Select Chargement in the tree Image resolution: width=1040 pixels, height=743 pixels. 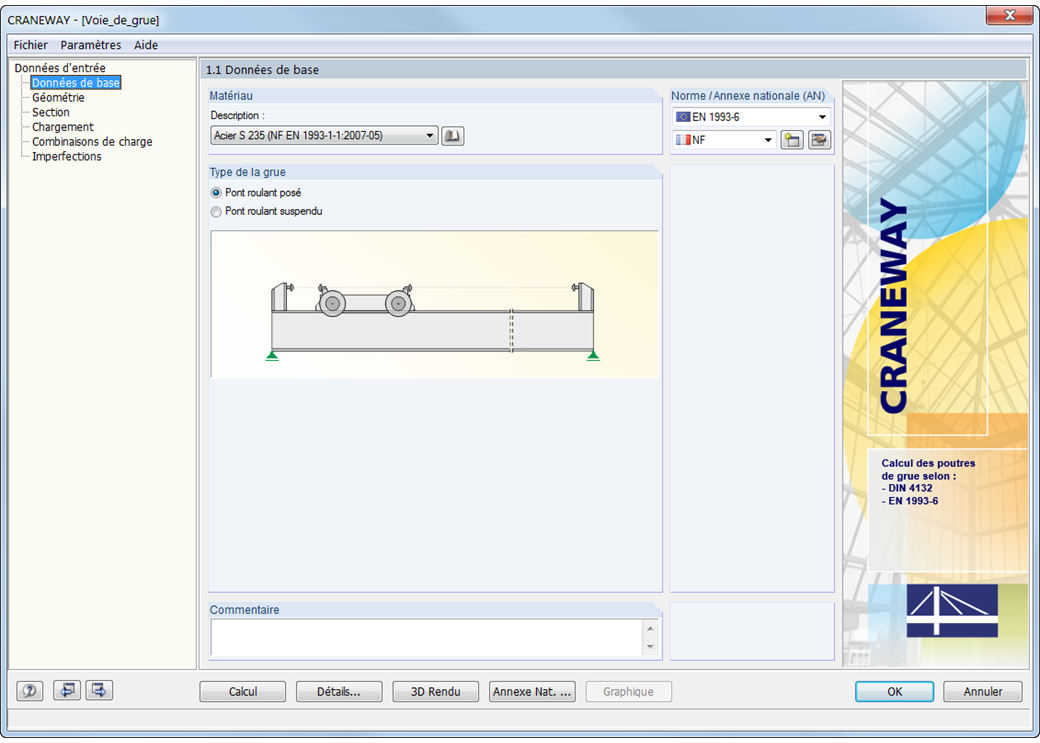(x=63, y=127)
